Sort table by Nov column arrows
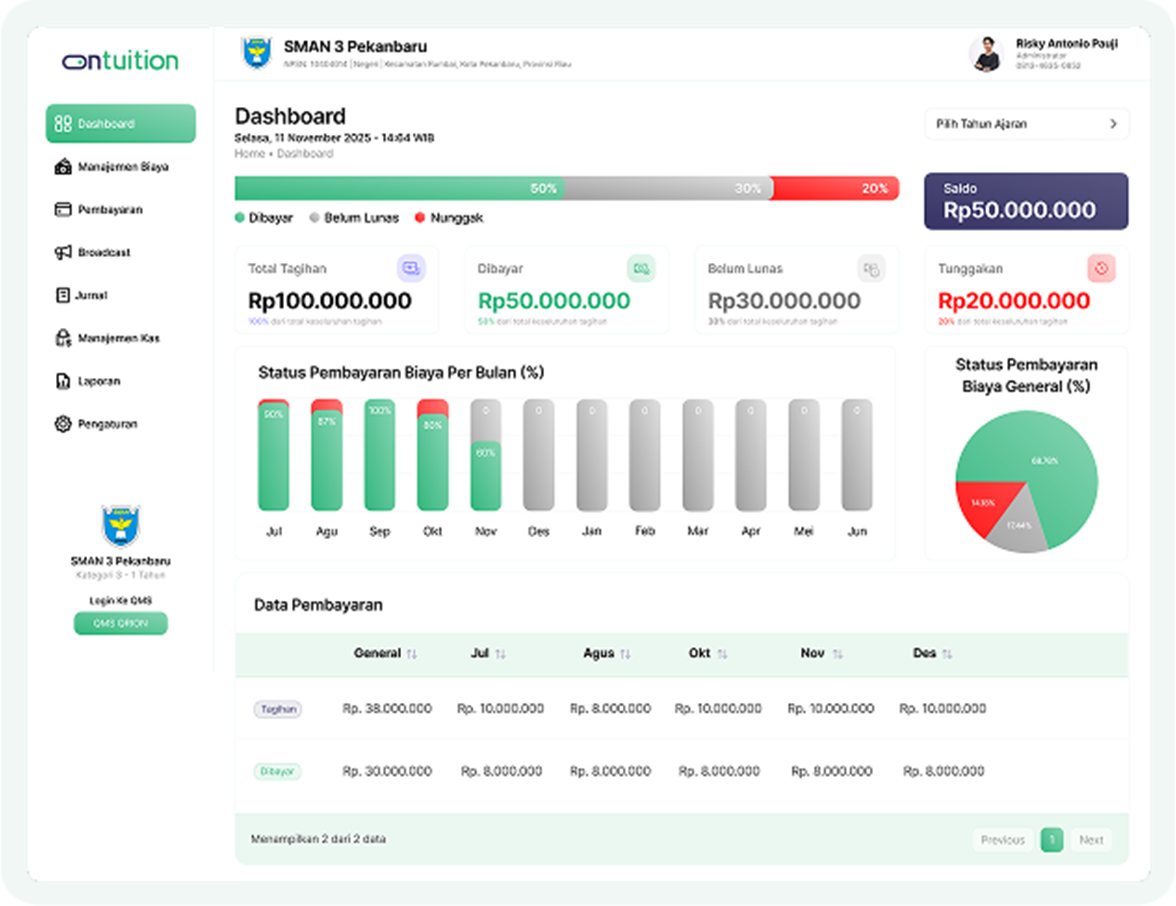1176x906 pixels. [x=837, y=654]
